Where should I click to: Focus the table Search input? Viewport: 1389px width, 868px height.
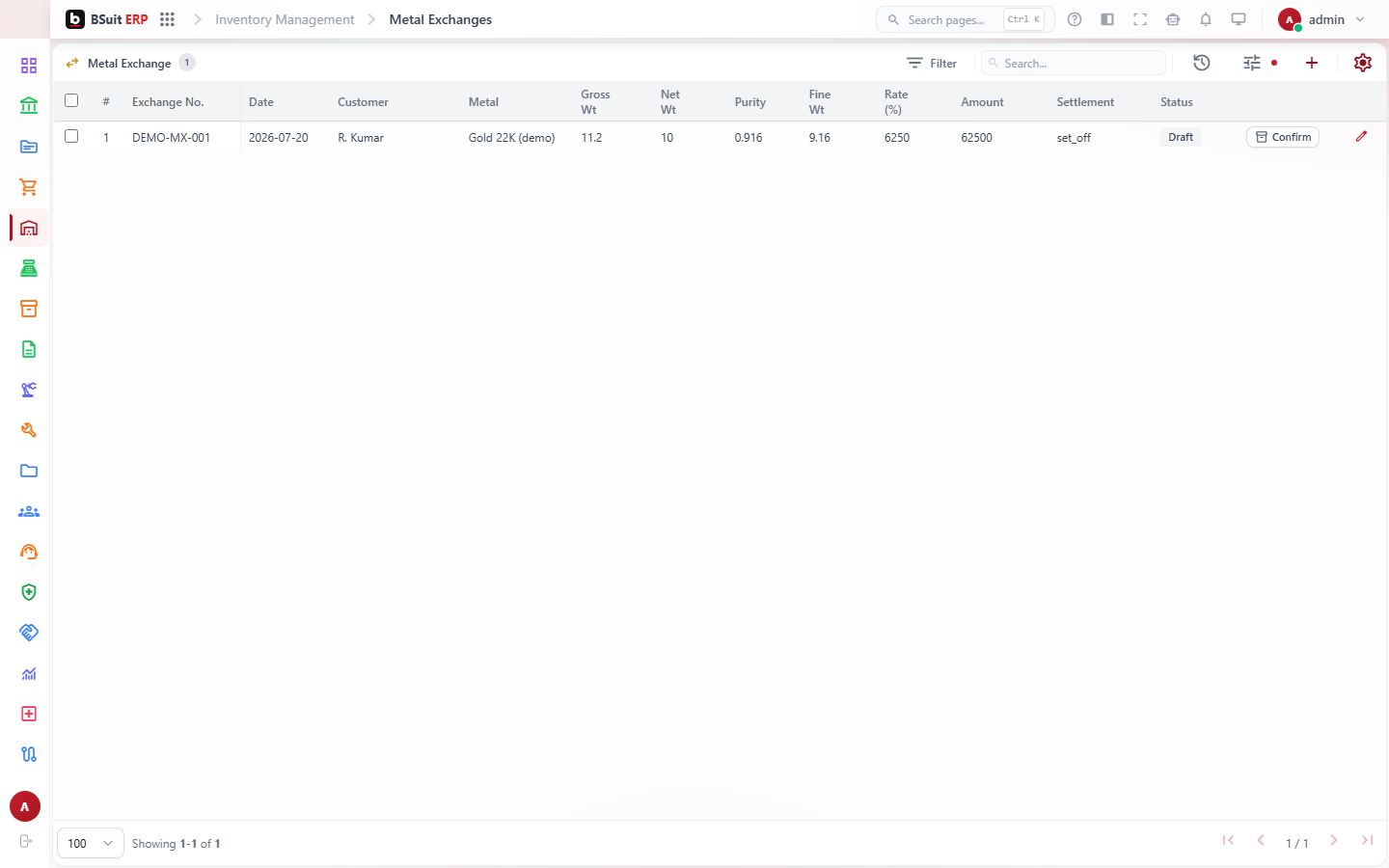tap(1074, 63)
